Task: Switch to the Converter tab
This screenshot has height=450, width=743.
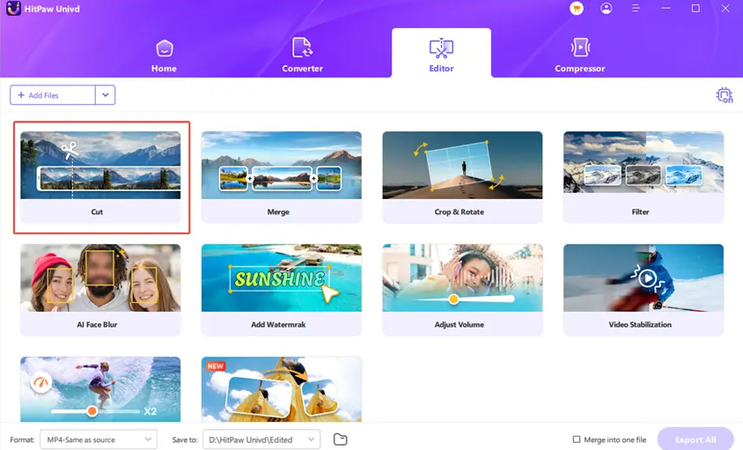Action: pyautogui.click(x=302, y=54)
